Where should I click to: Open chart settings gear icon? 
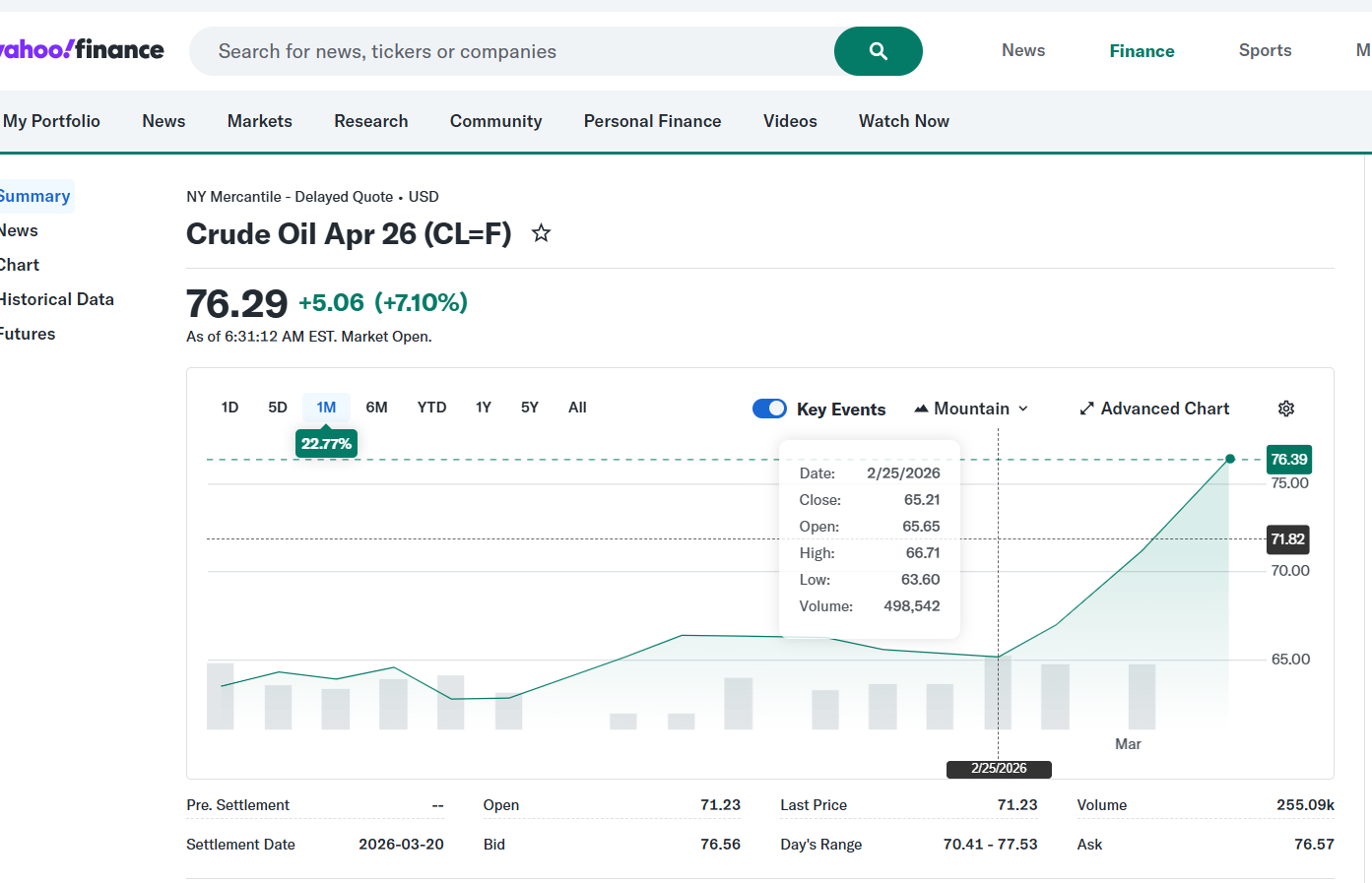click(x=1285, y=409)
